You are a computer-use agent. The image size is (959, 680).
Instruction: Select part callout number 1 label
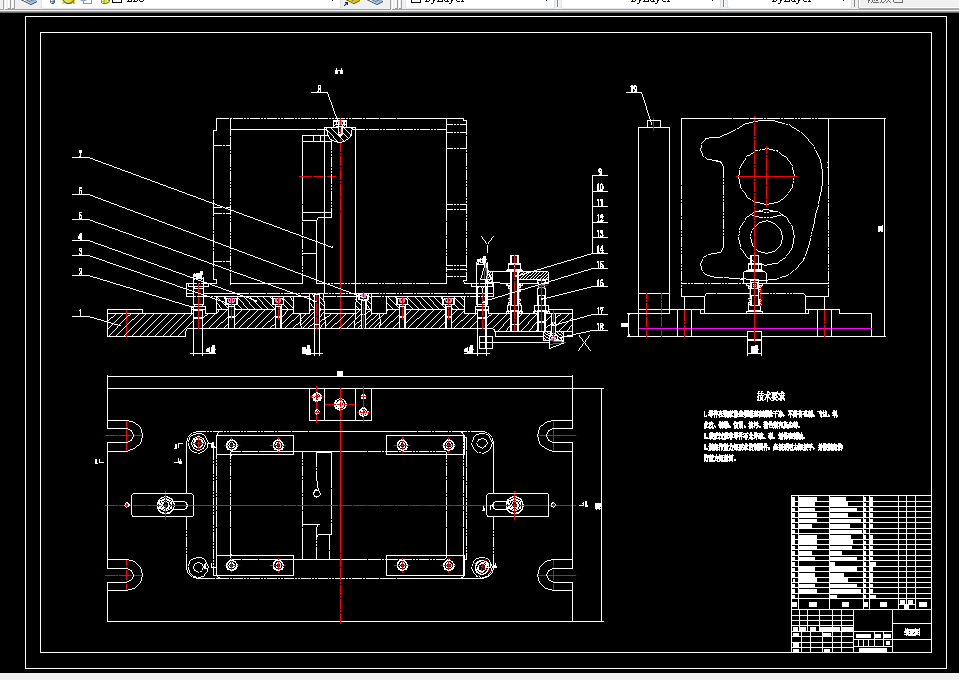[x=80, y=313]
